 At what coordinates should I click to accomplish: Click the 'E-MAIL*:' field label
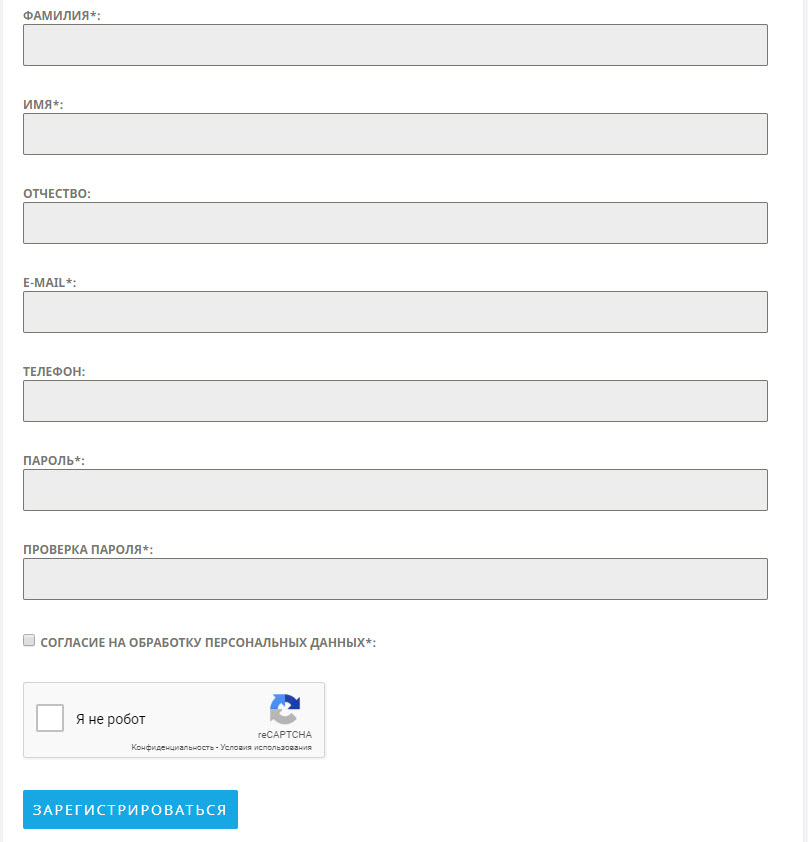pos(49,282)
